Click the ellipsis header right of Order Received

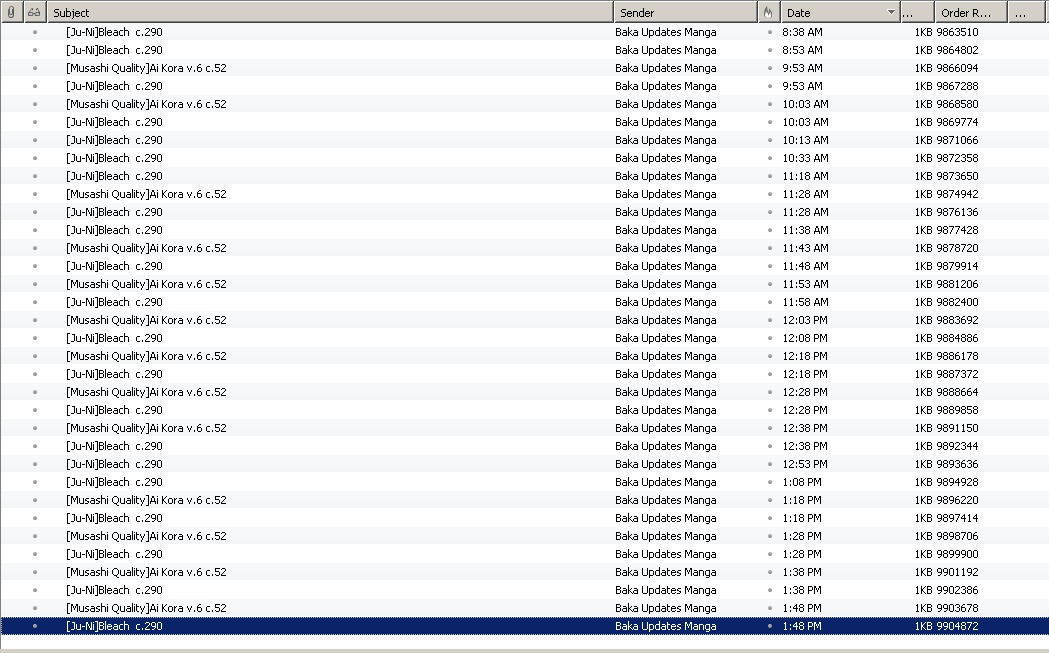[1028, 12]
